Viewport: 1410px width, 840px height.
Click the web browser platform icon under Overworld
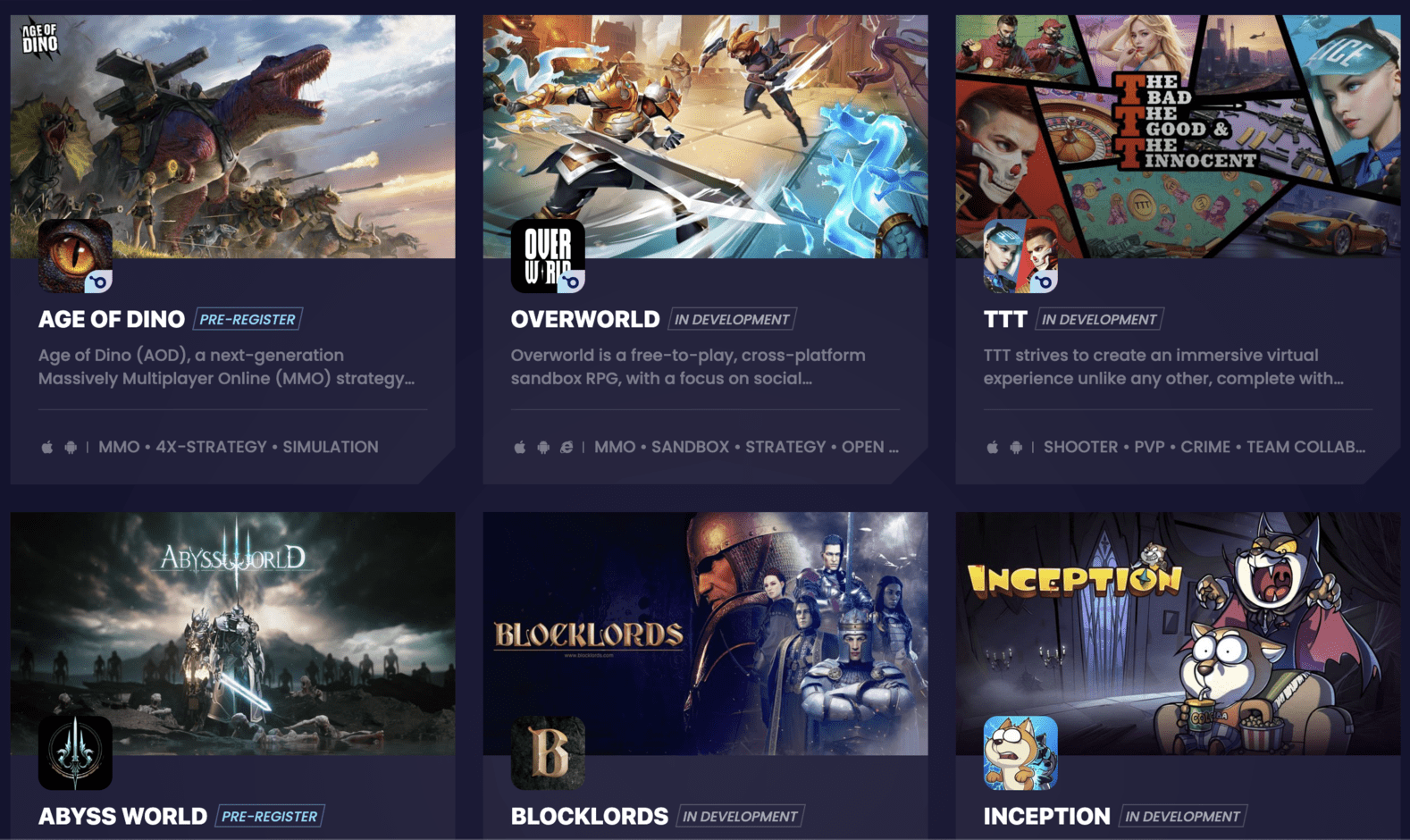tap(567, 447)
